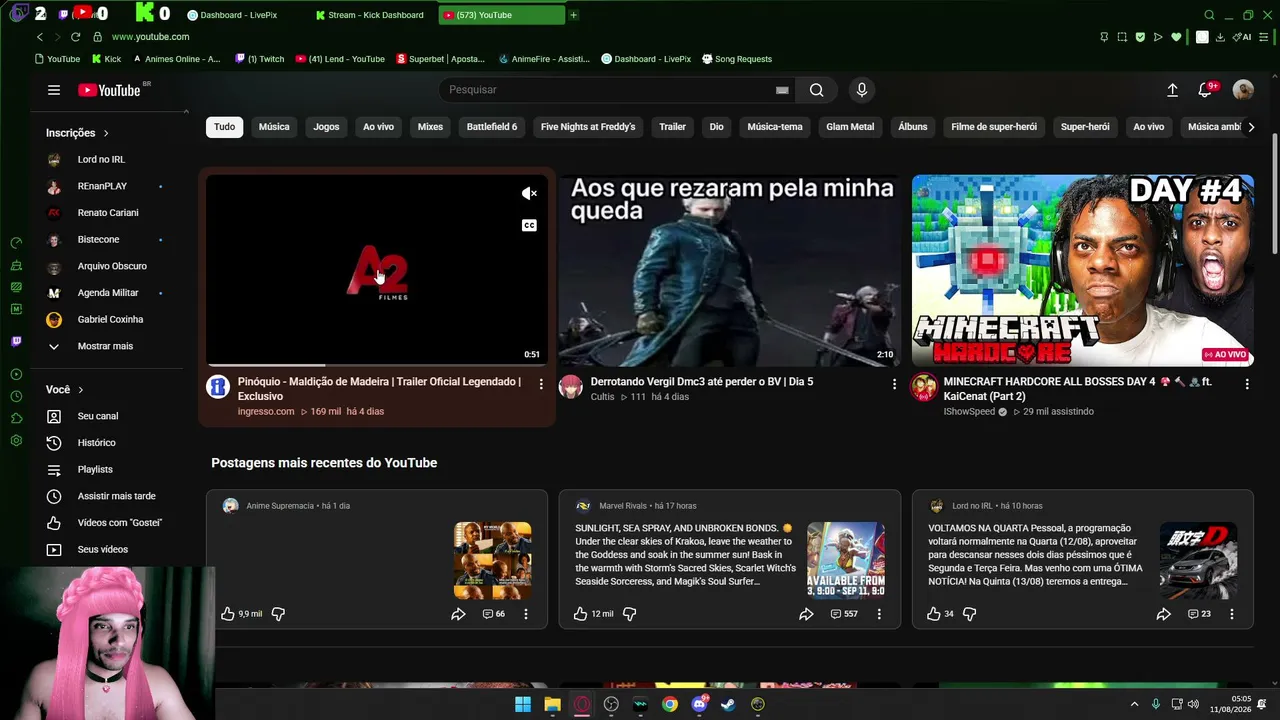Show next filter chips with arrow
This screenshot has width=1280, height=720.
click(x=1251, y=127)
